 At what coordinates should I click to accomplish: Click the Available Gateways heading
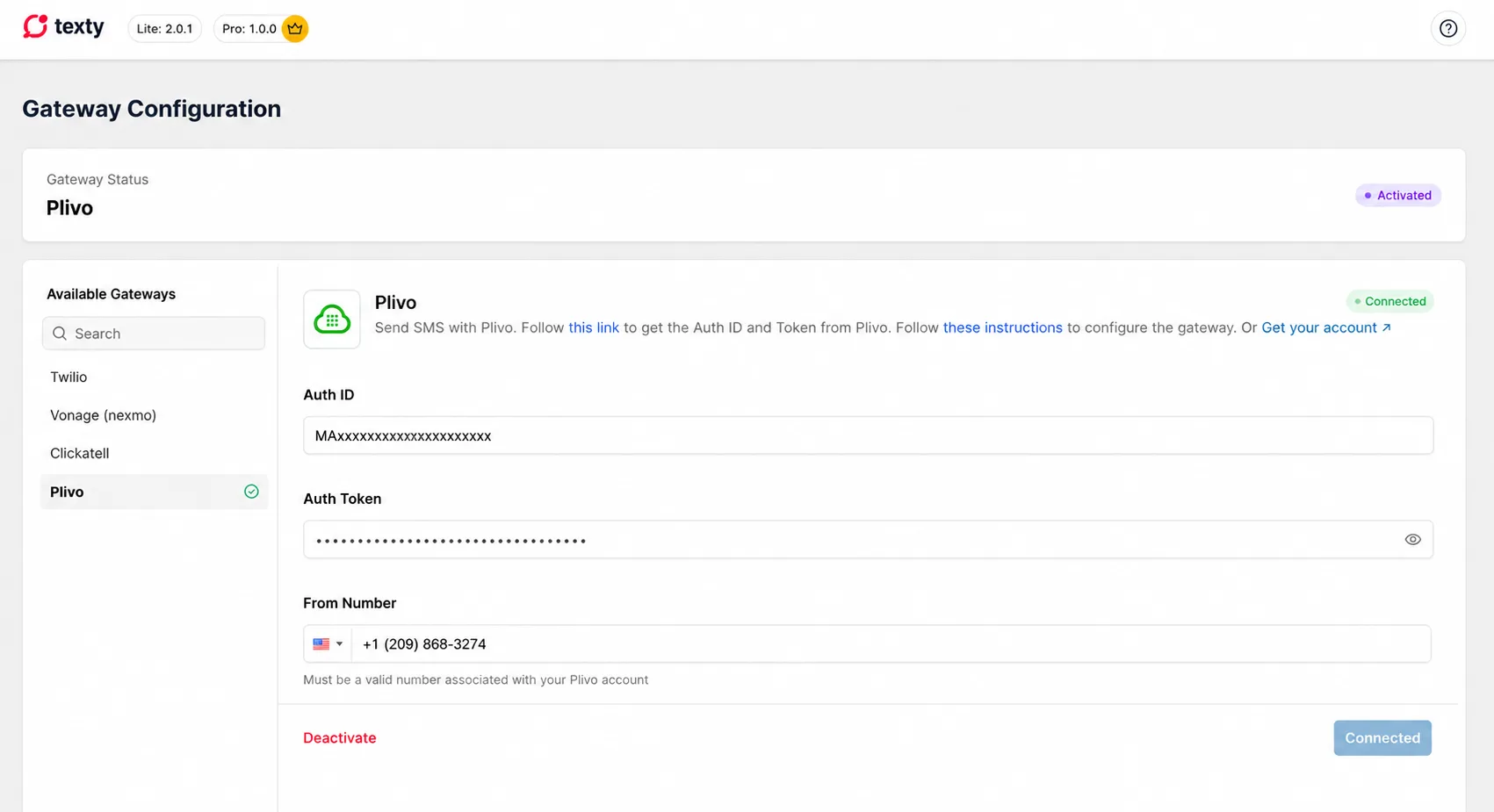[x=111, y=294]
